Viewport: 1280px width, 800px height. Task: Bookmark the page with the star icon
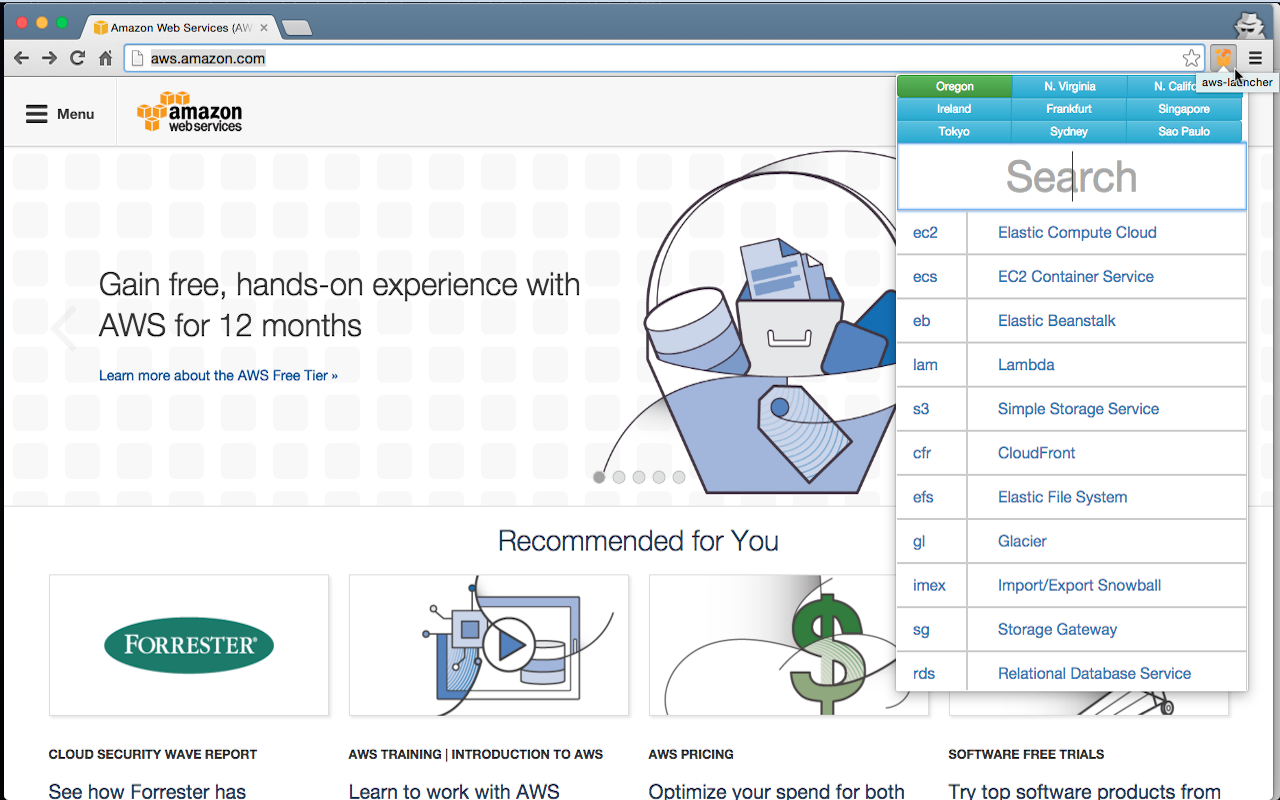1191,58
